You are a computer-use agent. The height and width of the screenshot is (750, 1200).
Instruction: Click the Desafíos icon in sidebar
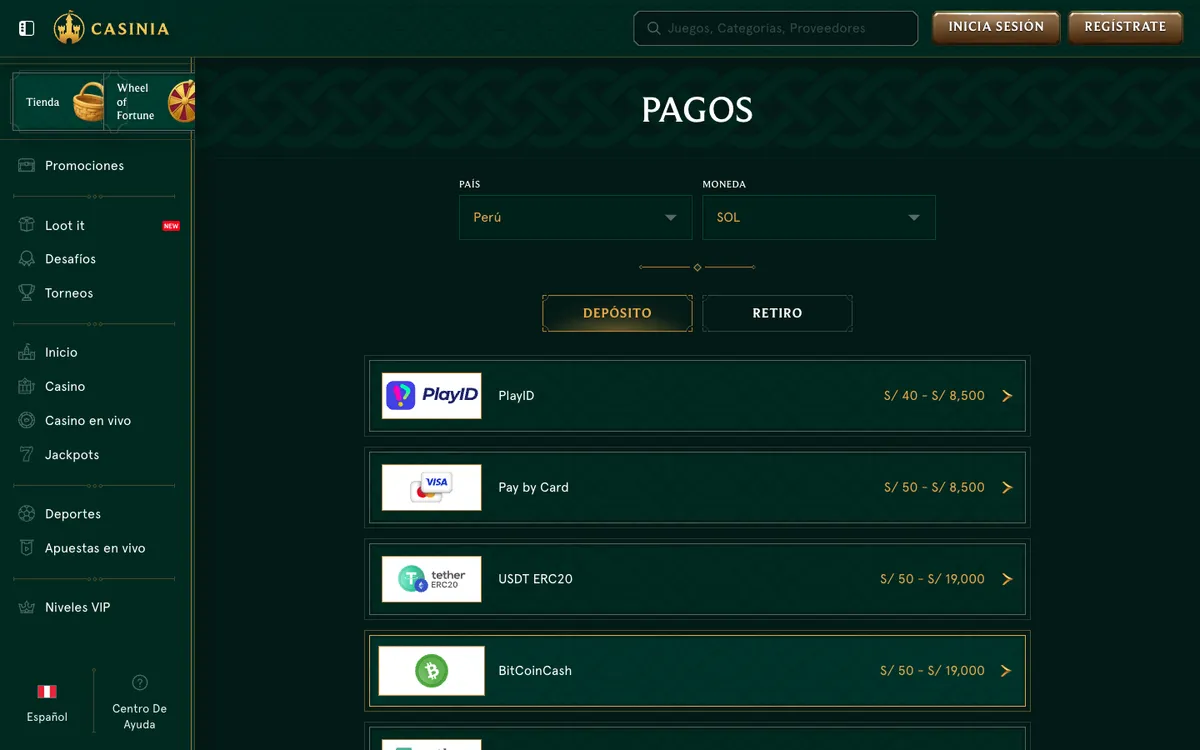click(27, 259)
